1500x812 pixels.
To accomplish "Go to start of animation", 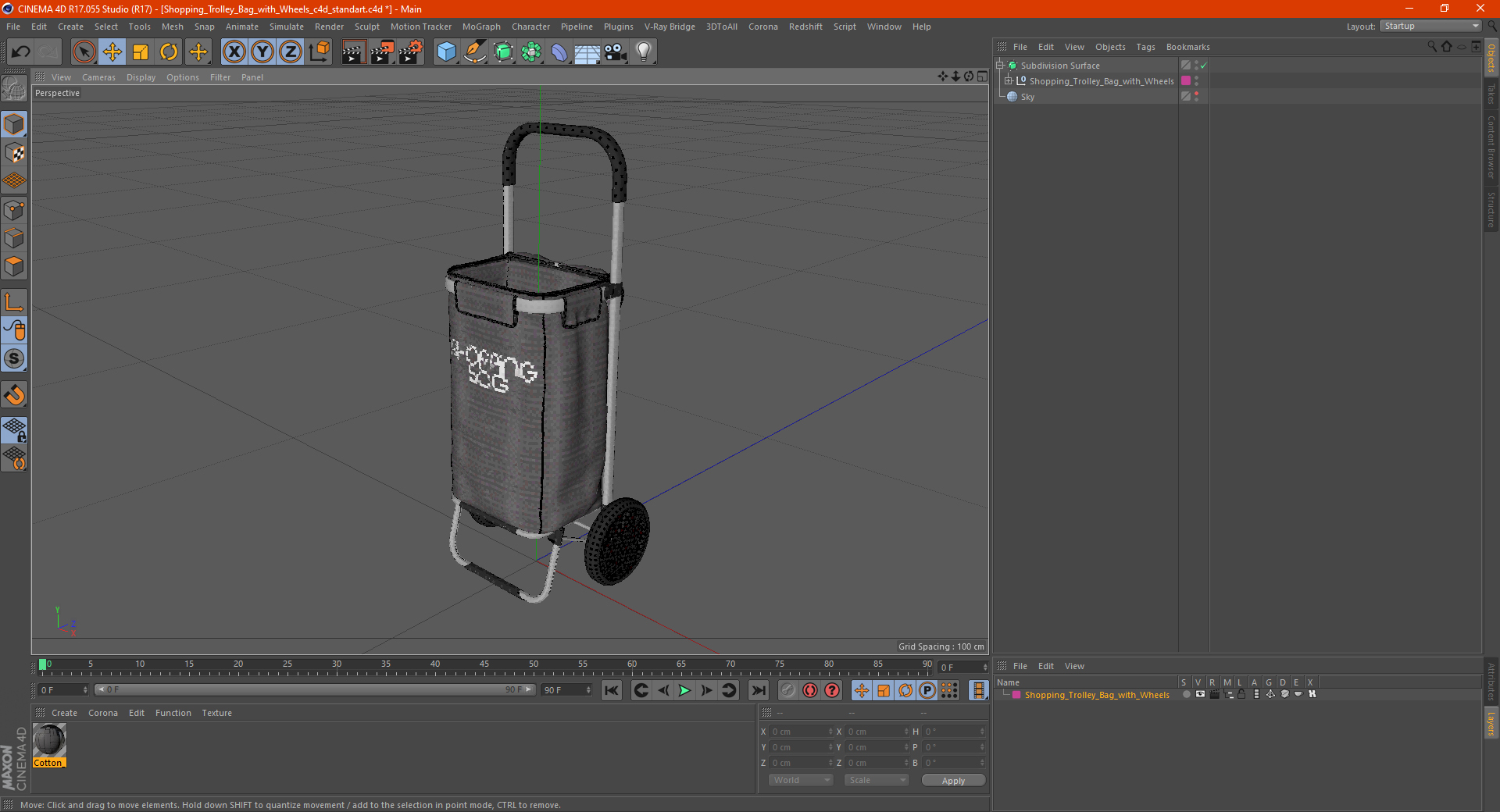I will click(612, 690).
